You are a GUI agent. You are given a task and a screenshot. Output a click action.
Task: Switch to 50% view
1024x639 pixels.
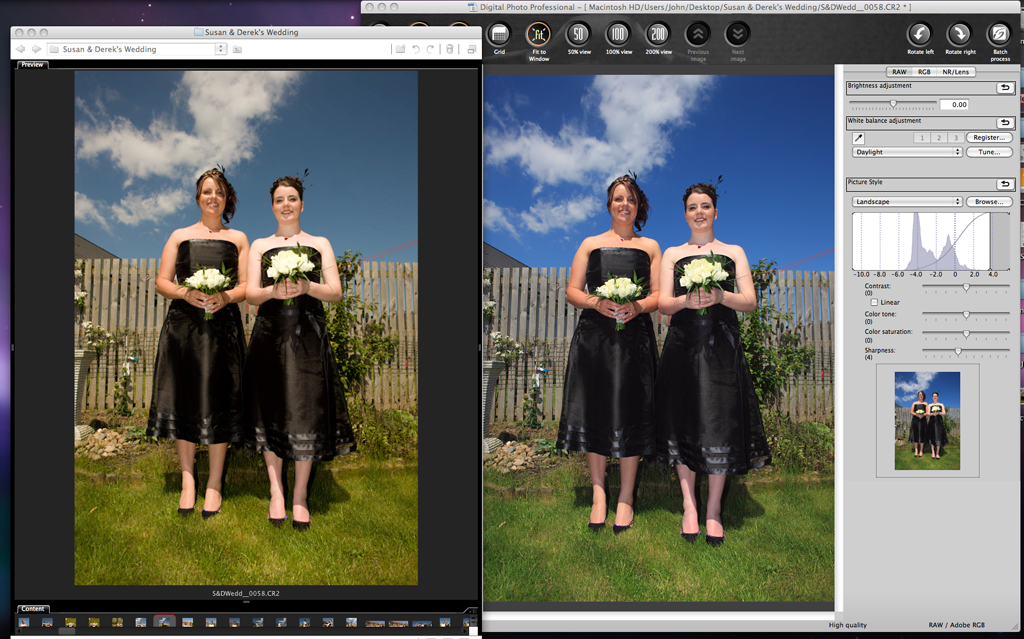tap(578, 35)
